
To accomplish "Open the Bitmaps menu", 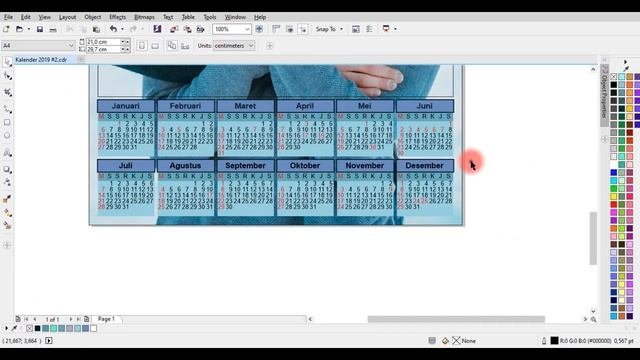I will point(144,17).
